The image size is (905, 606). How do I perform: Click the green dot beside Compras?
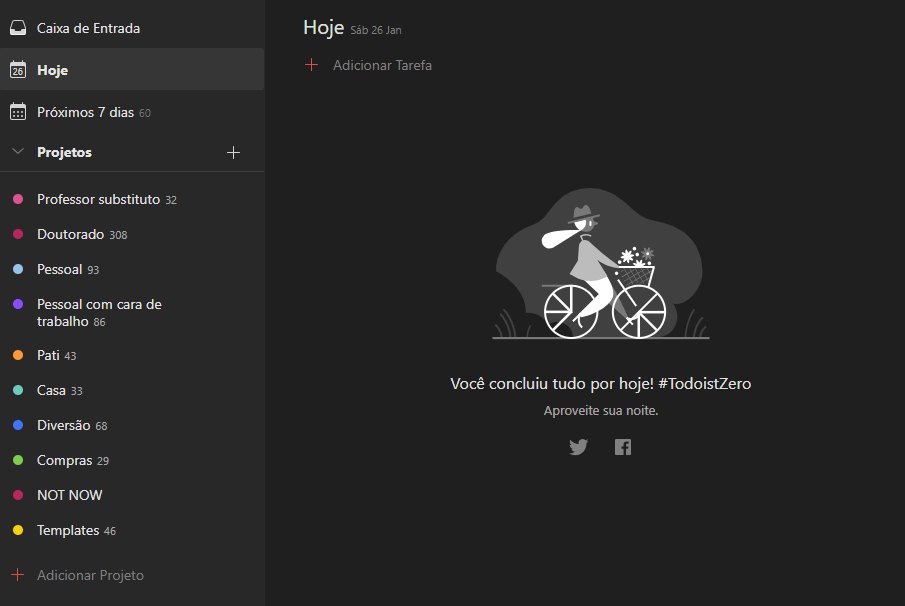tap(18, 460)
